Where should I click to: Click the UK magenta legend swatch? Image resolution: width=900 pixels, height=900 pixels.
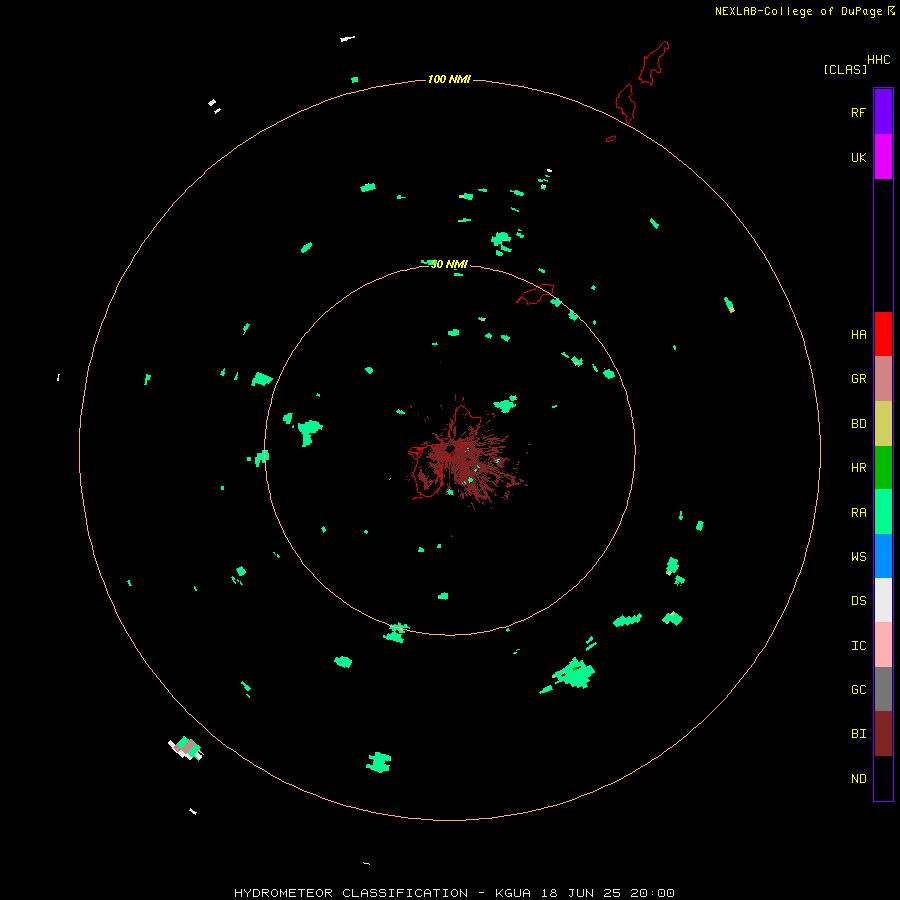[883, 157]
